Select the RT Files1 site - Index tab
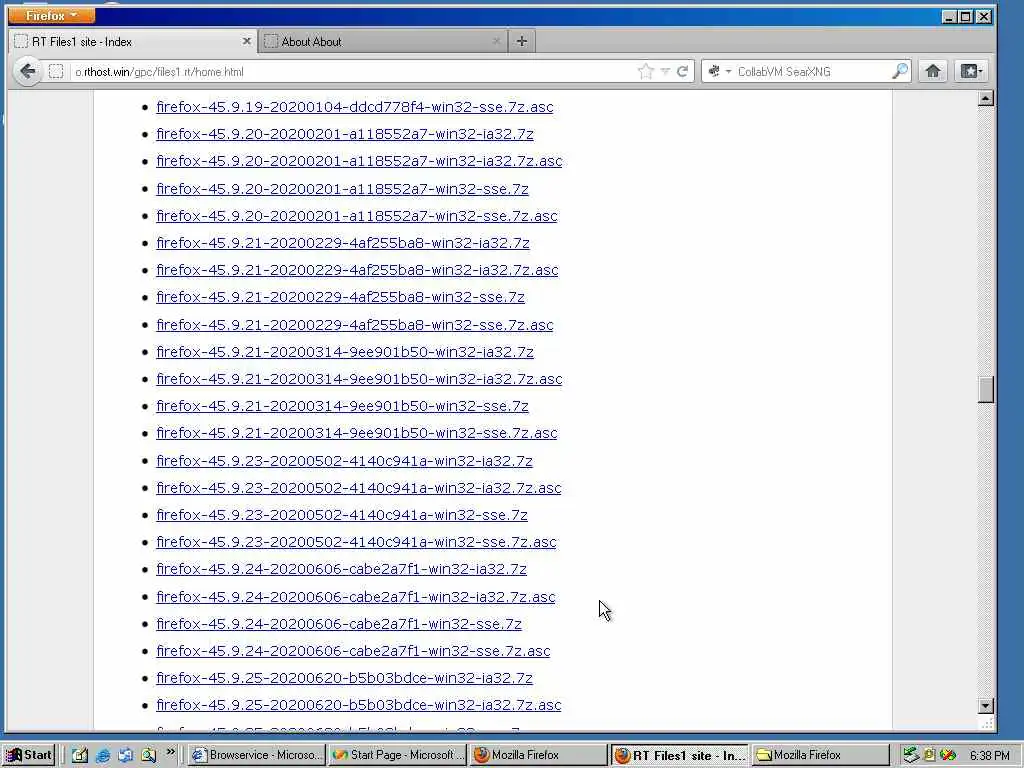 click(x=133, y=41)
